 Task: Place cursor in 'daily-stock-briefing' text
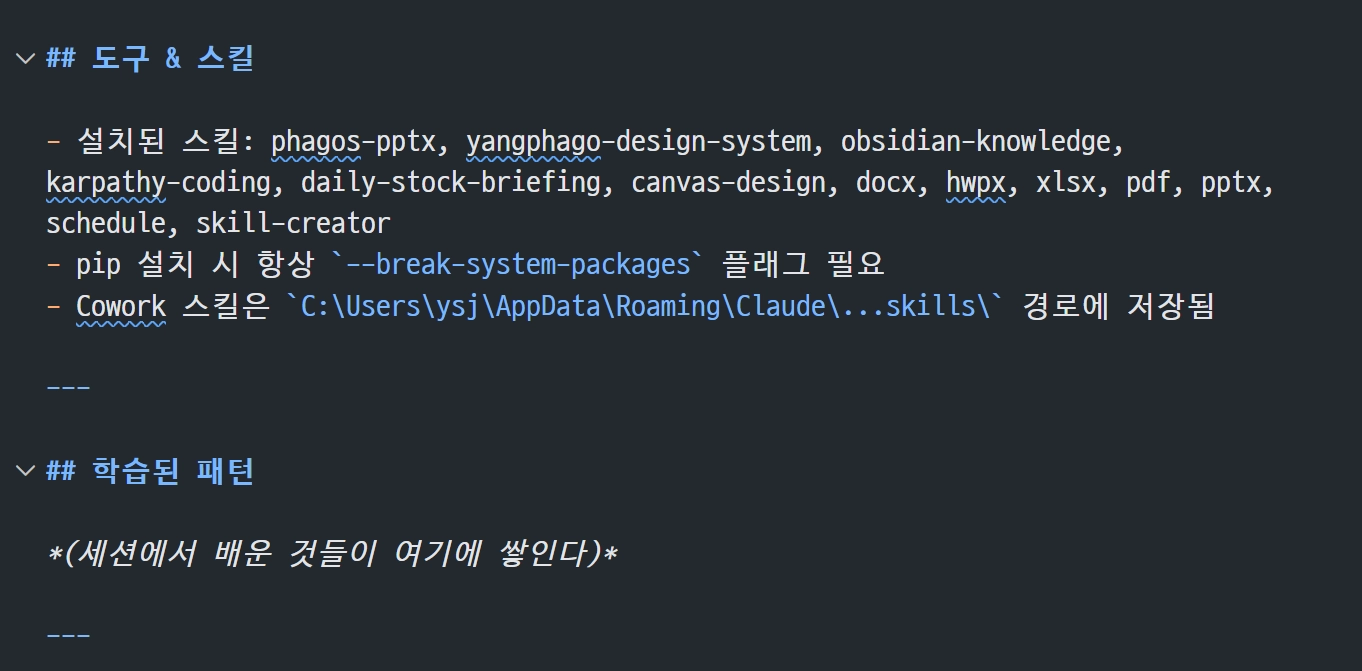(x=451, y=183)
